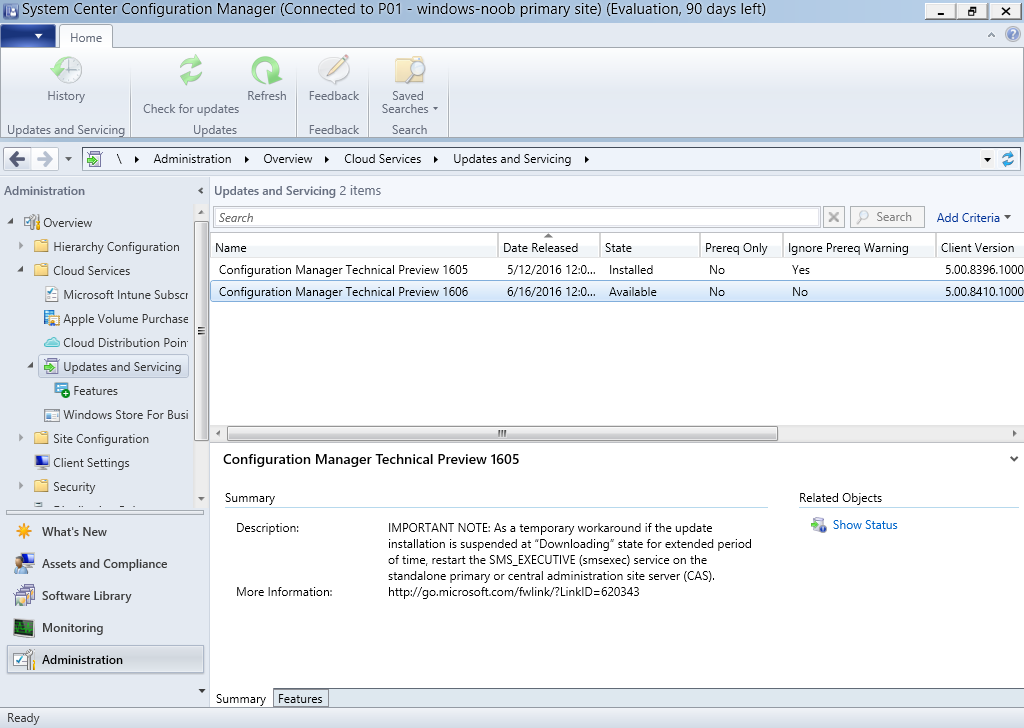Sort by Client Version column header
This screenshot has height=728, width=1024.
(x=980, y=247)
